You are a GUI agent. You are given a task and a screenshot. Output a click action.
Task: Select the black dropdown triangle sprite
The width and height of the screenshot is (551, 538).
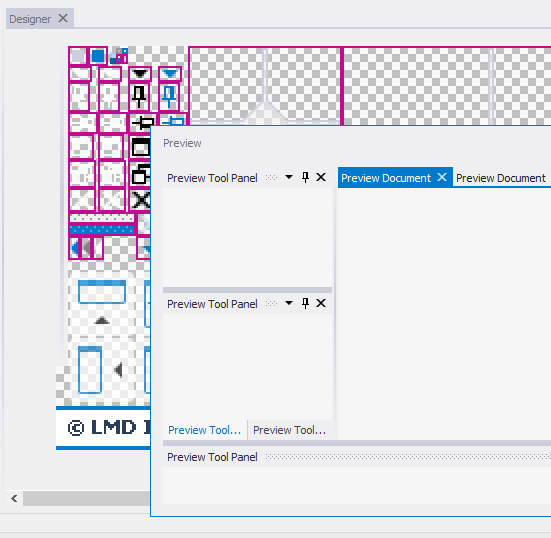[140, 74]
